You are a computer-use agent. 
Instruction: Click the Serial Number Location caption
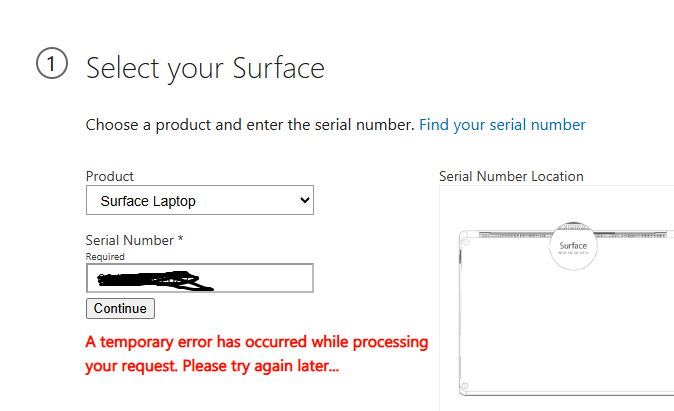click(x=511, y=176)
